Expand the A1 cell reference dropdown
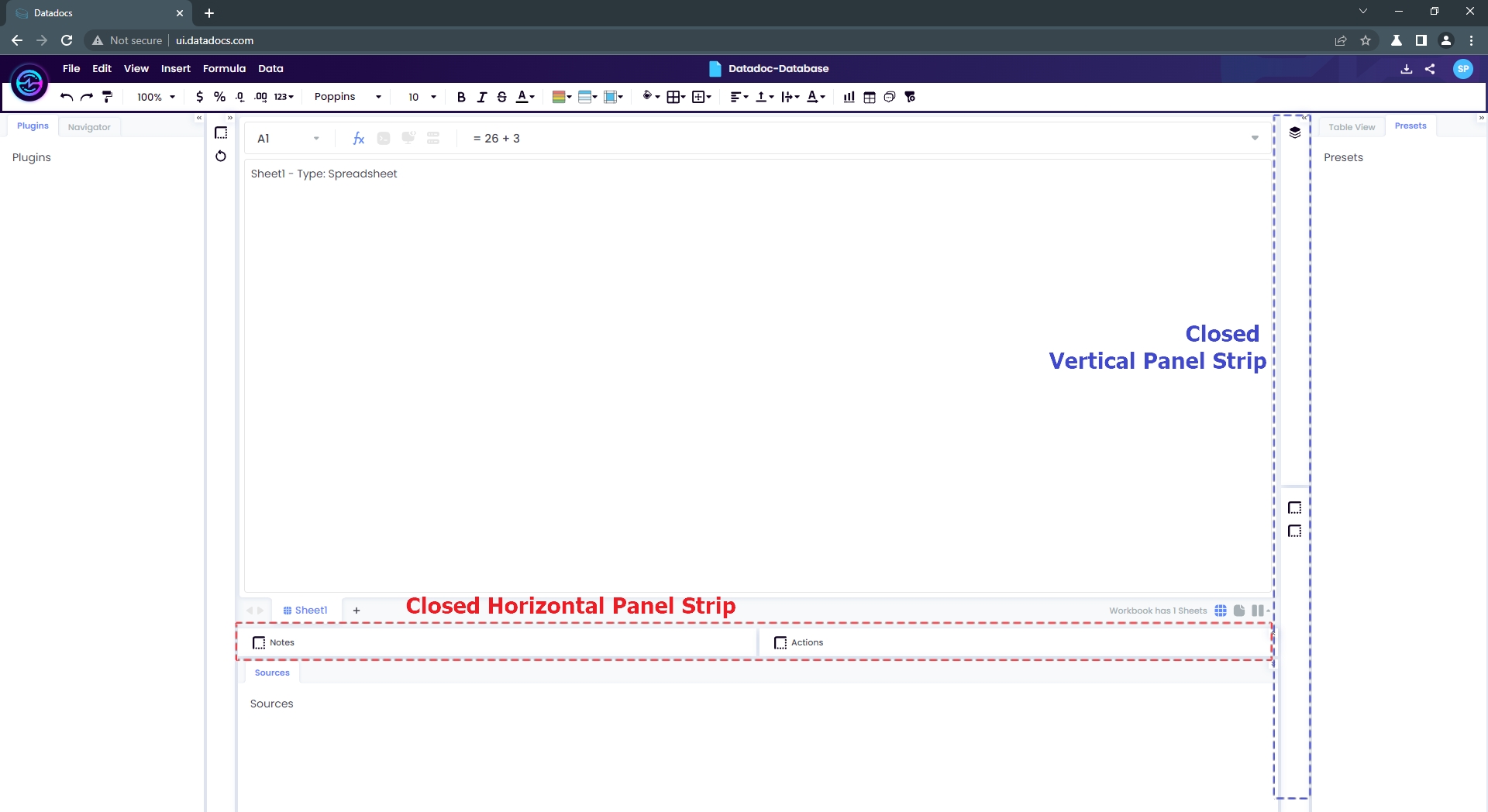This screenshot has width=1488, height=812. [316, 139]
